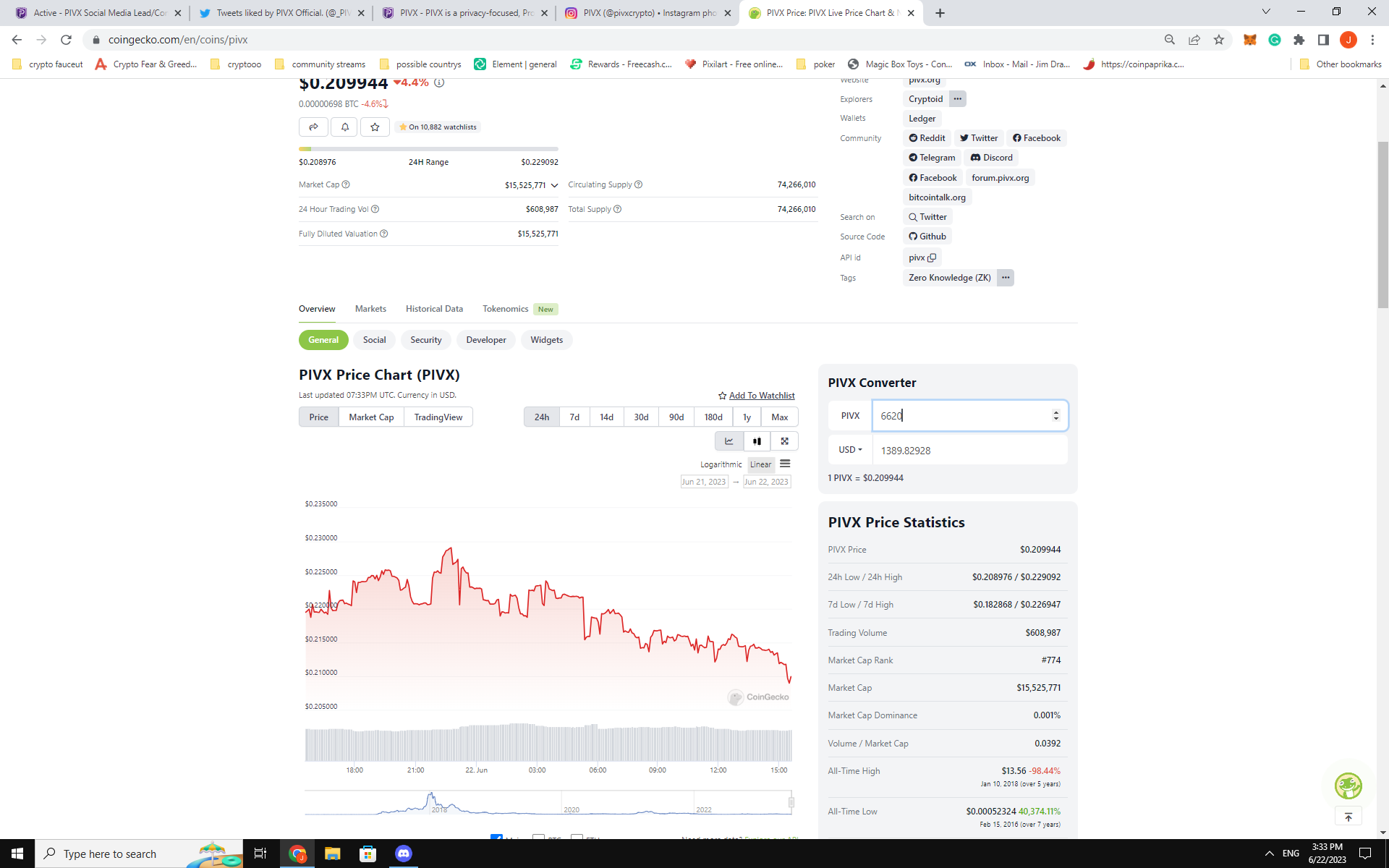Image resolution: width=1389 pixels, height=868 pixels.
Task: Switch to candlestick chart view icon
Action: click(757, 441)
